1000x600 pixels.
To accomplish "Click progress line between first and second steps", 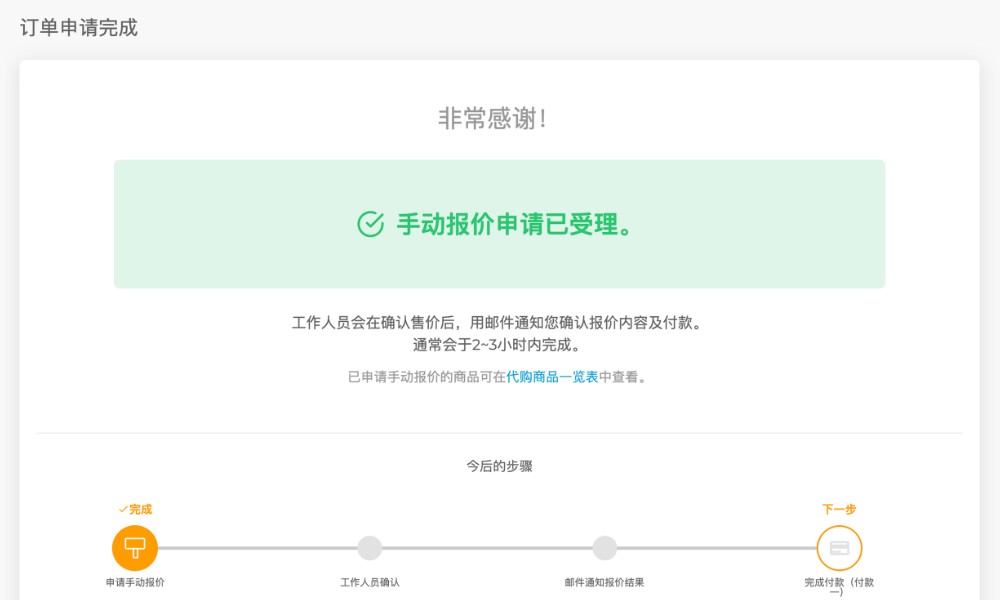I will pos(255,548).
